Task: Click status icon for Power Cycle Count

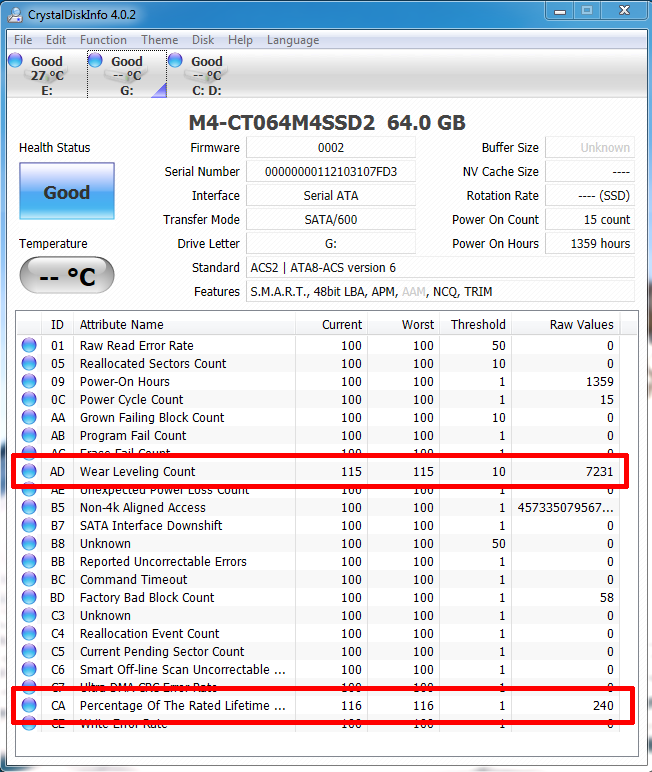Action: click(29, 399)
